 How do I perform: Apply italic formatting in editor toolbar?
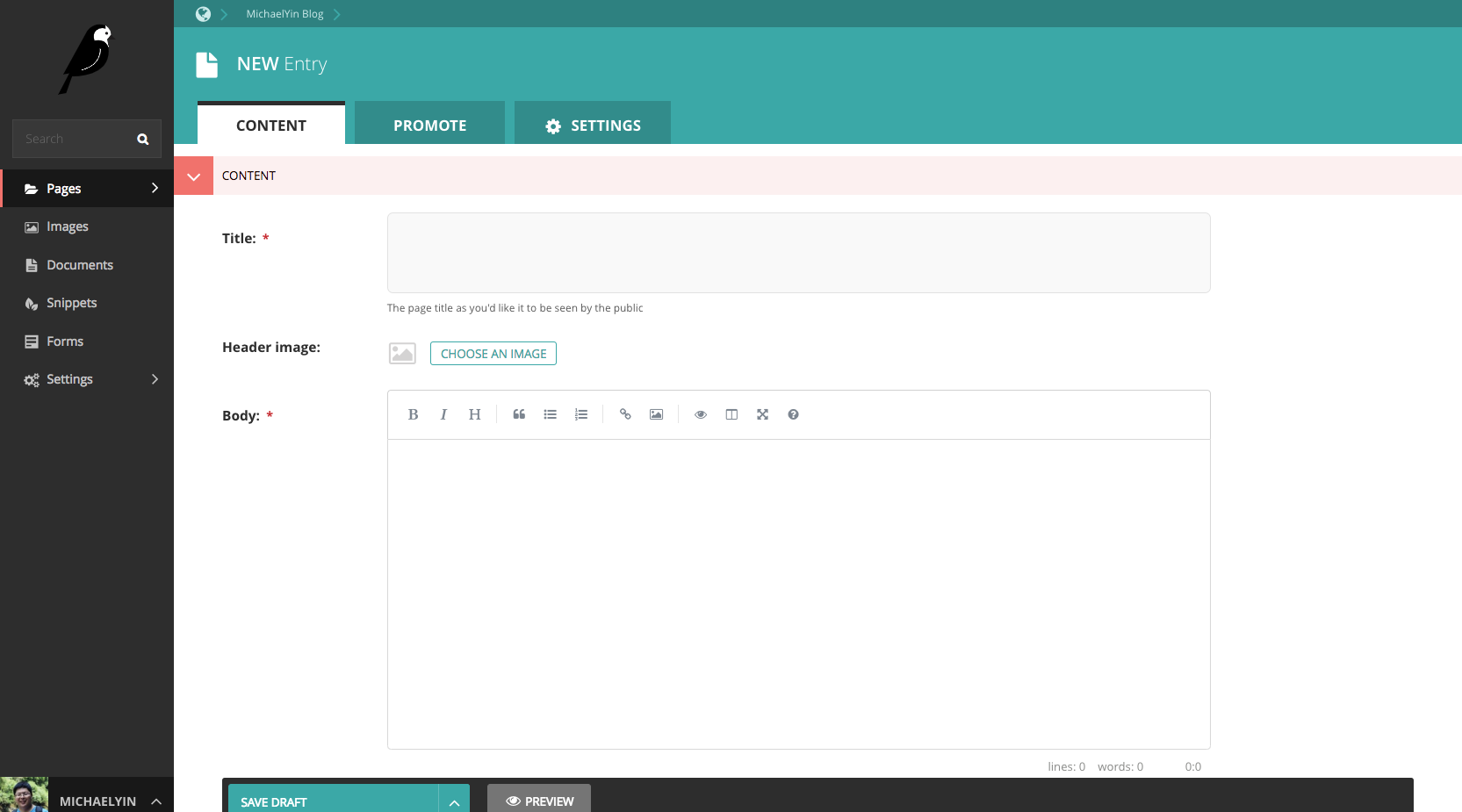click(x=443, y=414)
